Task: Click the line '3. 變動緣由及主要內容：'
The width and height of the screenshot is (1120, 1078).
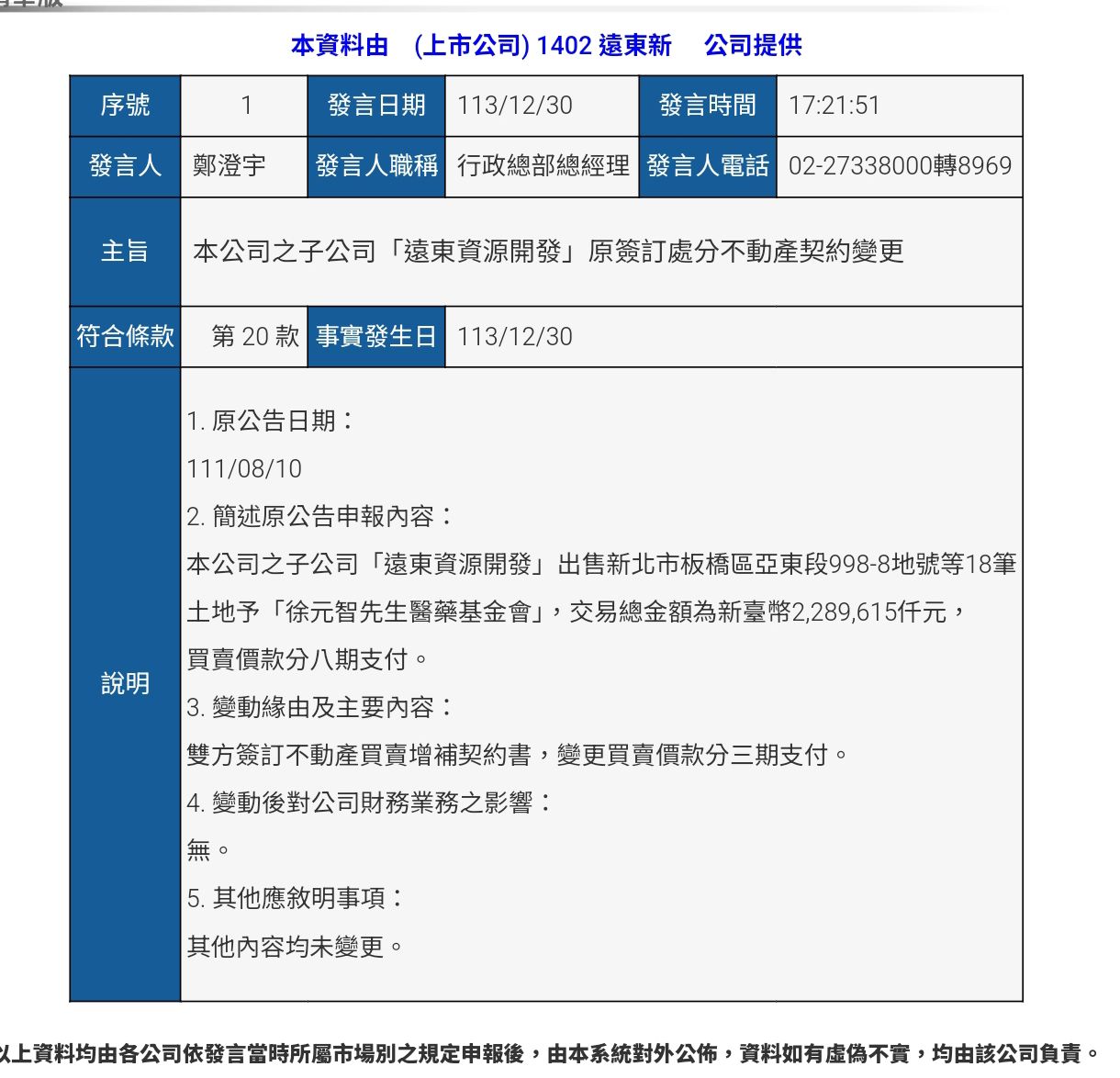Action: (321, 708)
